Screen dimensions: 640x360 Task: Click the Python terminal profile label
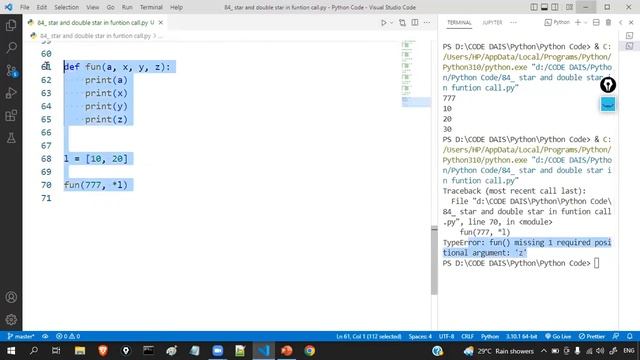557,22
